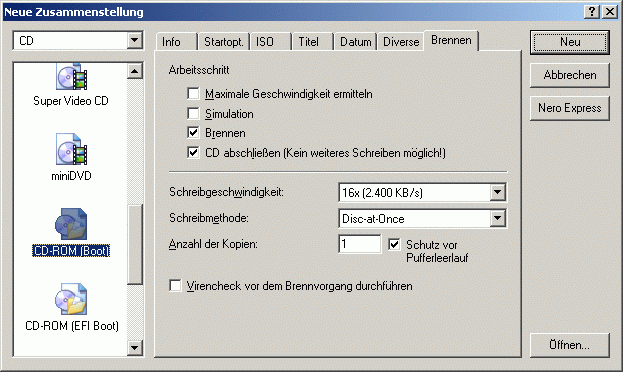Click the Abbrechen button
The height and width of the screenshot is (372, 623).
coord(570,75)
